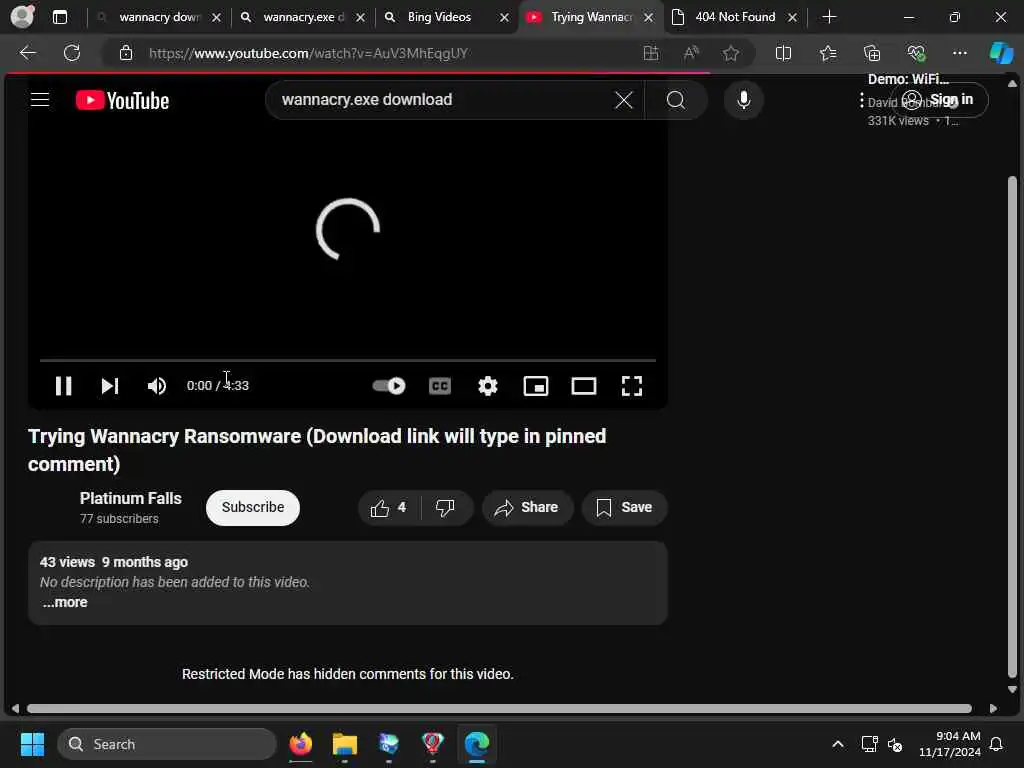
Task: Open player settings gear
Action: click(x=487, y=386)
